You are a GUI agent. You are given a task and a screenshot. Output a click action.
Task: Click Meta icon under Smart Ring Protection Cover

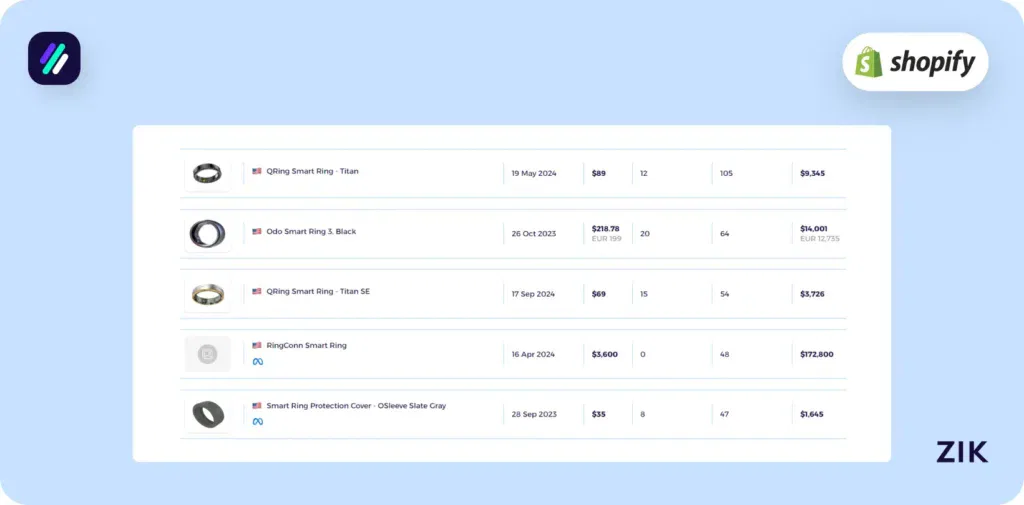pos(258,421)
